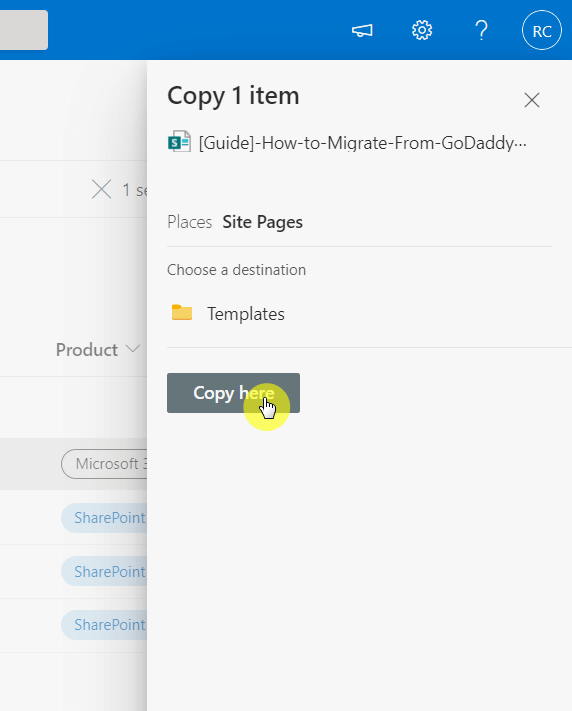Select the Site Pages breadcrumb

point(262,222)
